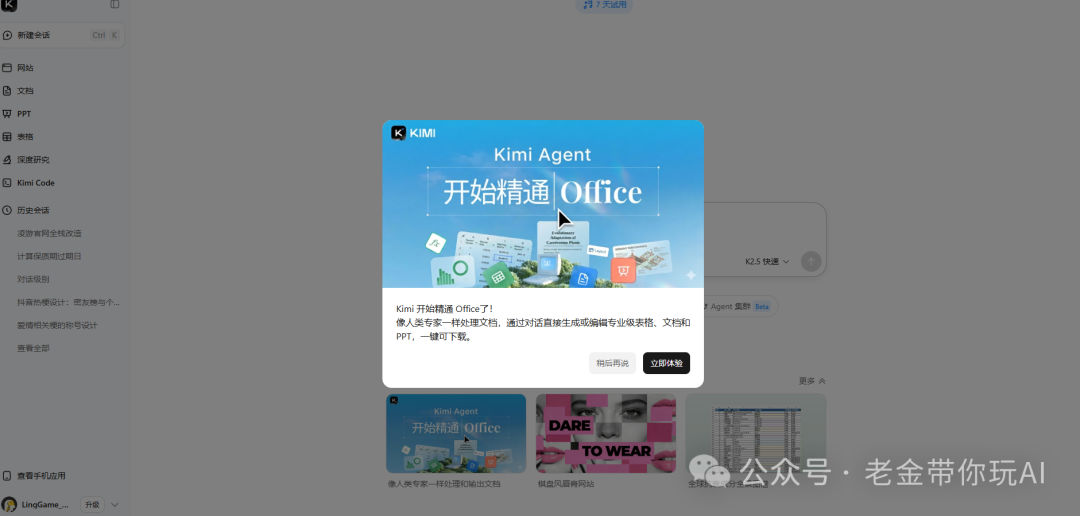Click the LingGame user avatar
1080x516 pixels.
pos(9,505)
